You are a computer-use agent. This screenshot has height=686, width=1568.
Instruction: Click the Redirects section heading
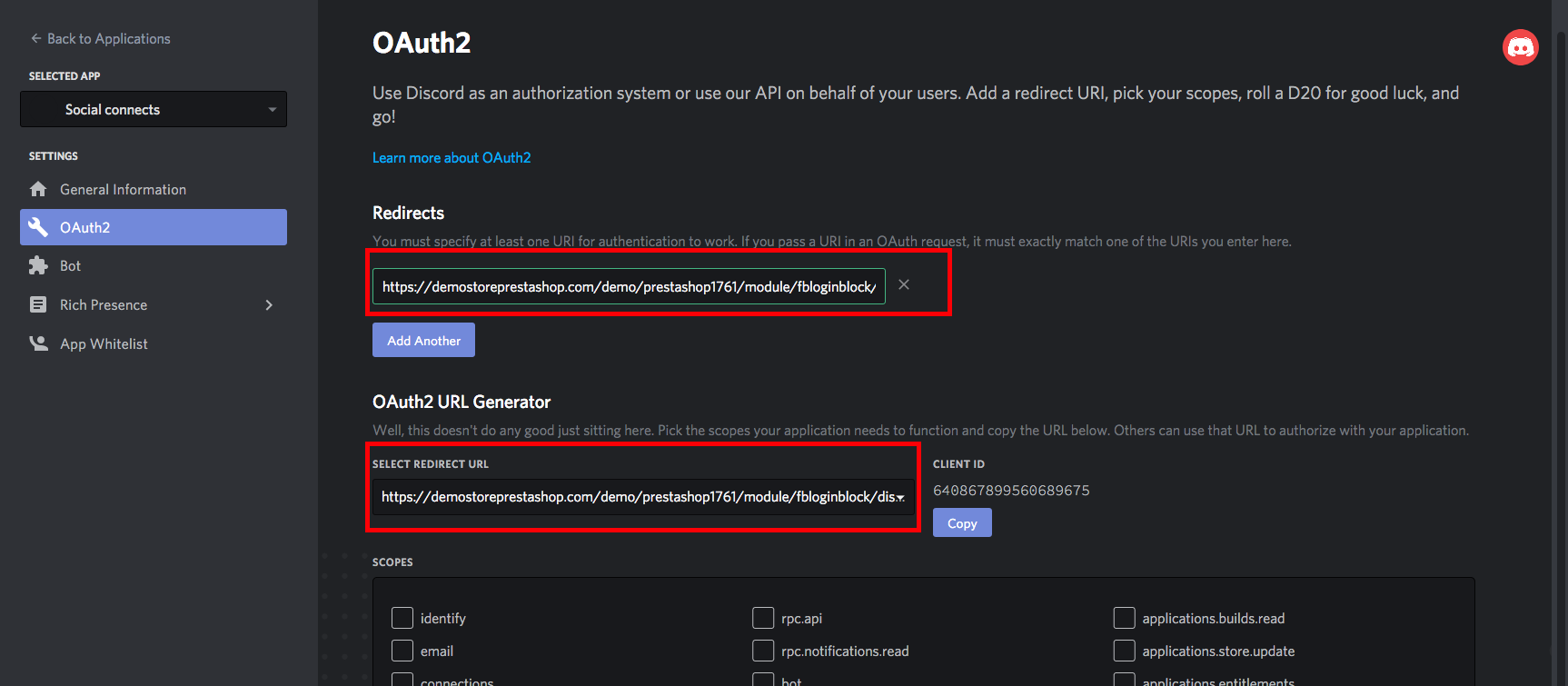pyautogui.click(x=408, y=213)
